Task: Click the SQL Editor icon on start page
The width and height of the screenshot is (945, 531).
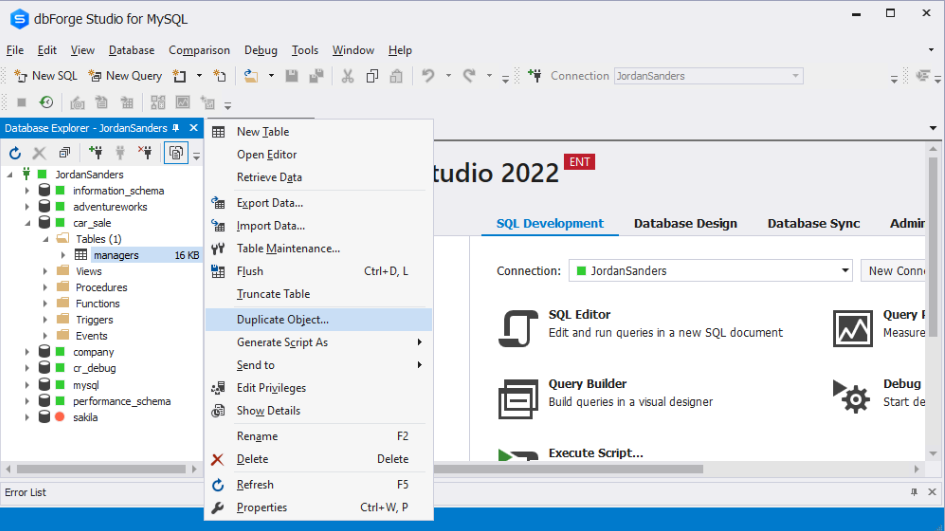Action: point(518,328)
